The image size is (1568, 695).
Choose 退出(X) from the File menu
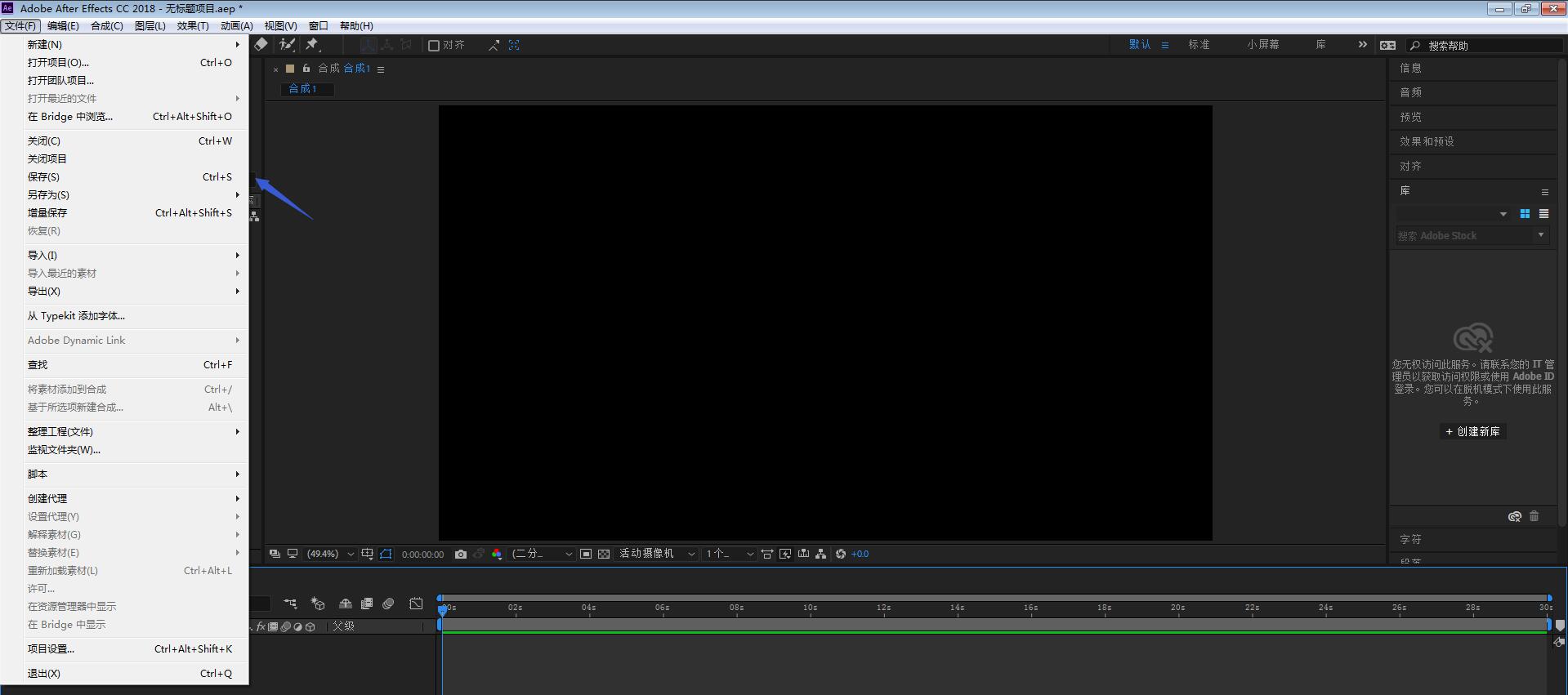click(133, 674)
